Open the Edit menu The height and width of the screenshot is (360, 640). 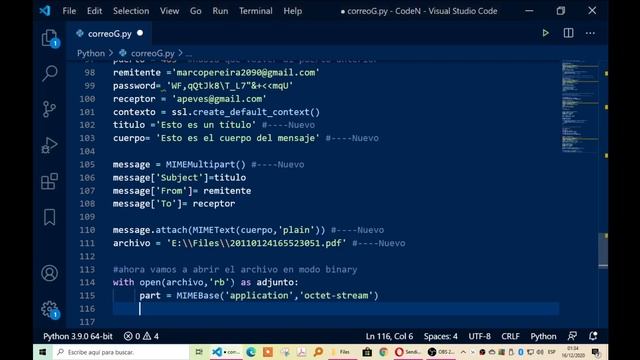tap(94, 11)
